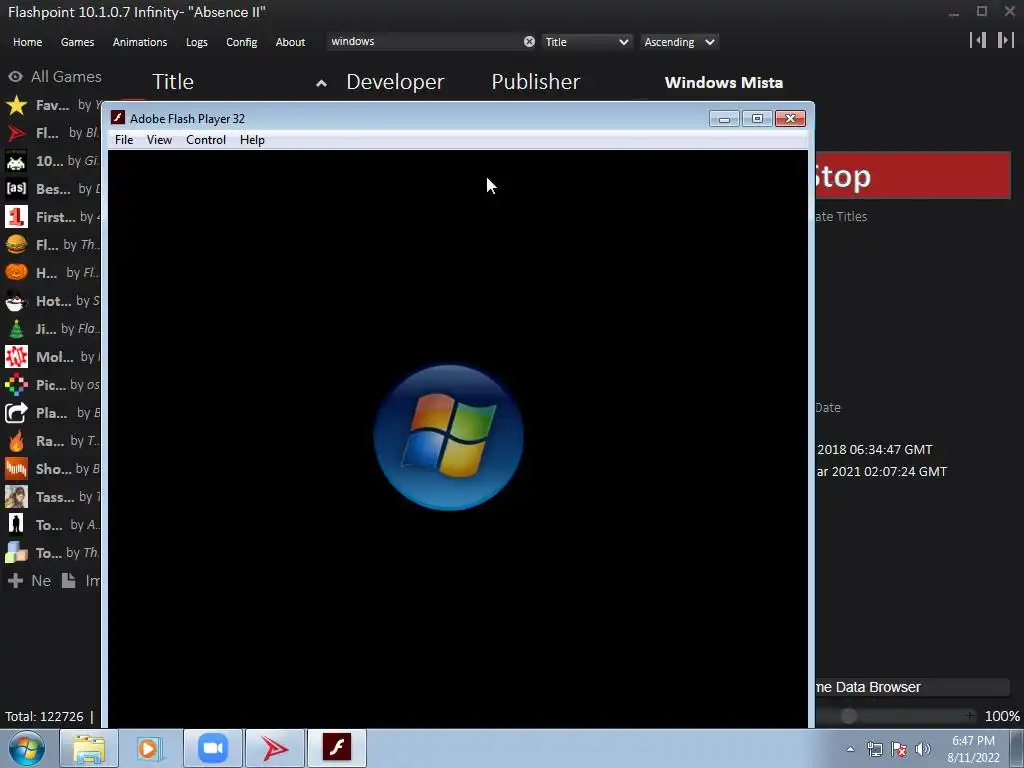Open the Hot playlist bowl icon

(16, 301)
